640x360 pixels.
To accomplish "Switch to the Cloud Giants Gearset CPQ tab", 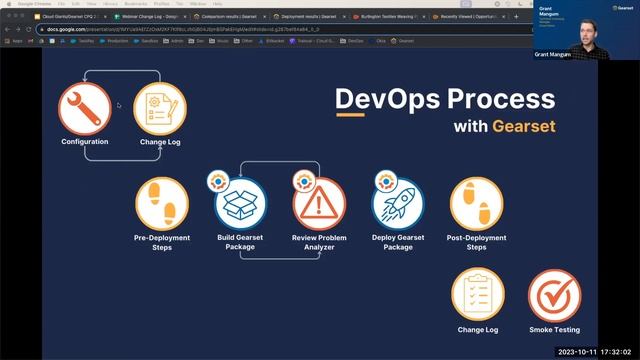I will click(69, 17).
